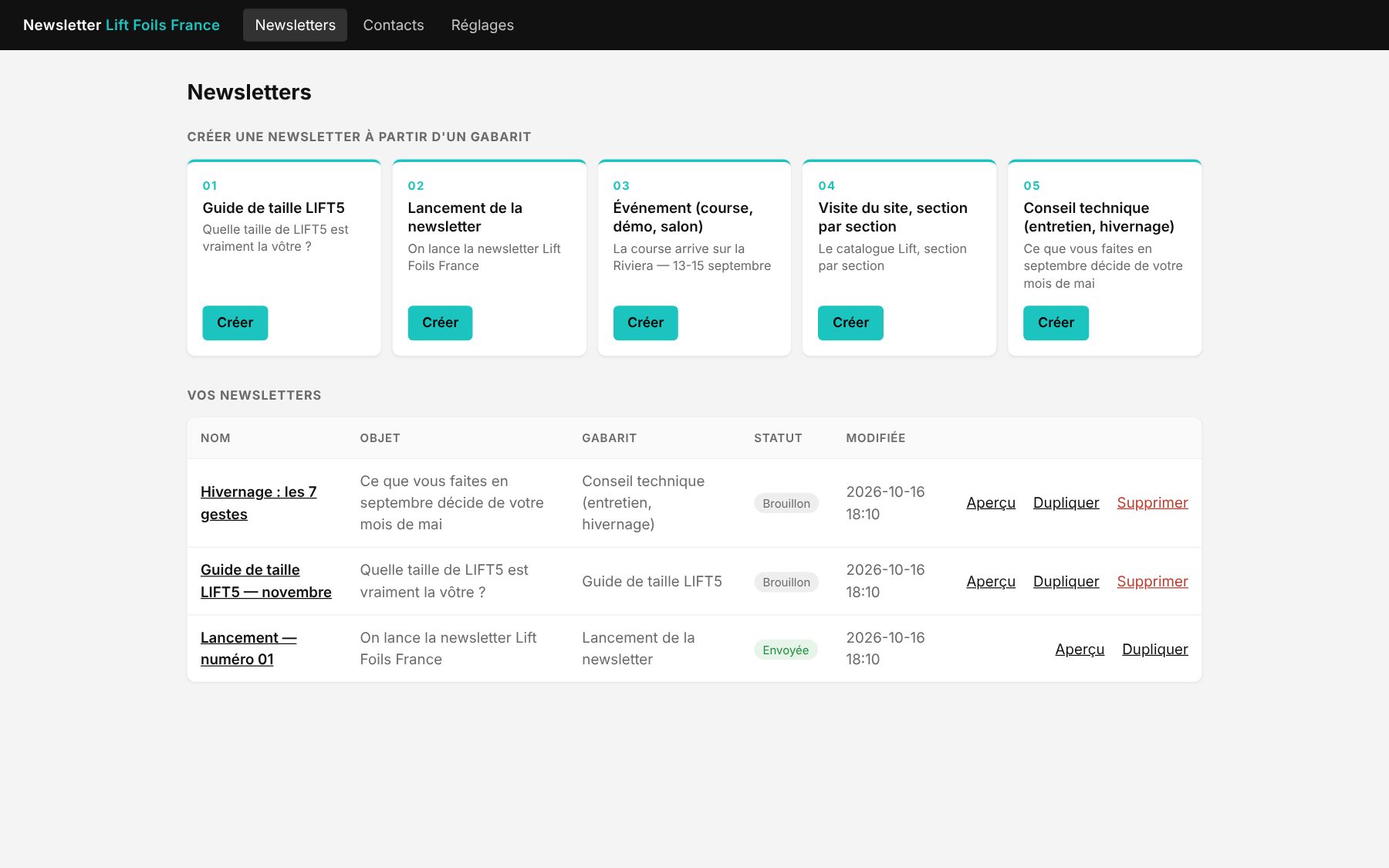Image resolution: width=1389 pixels, height=868 pixels.
Task: Preview the Hivernage newsletter with Aperçu
Action: (991, 502)
